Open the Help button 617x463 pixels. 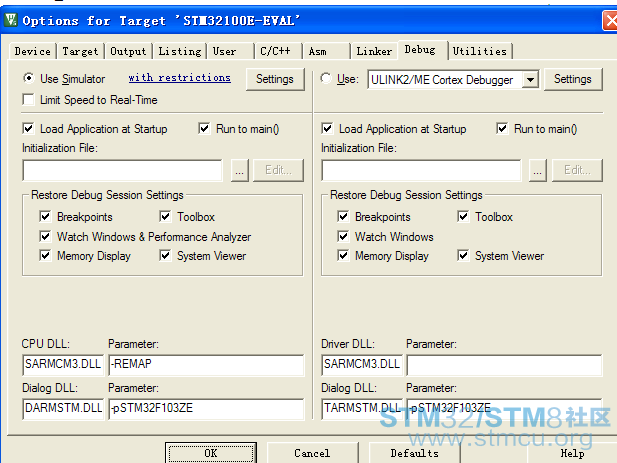pyautogui.click(x=572, y=453)
